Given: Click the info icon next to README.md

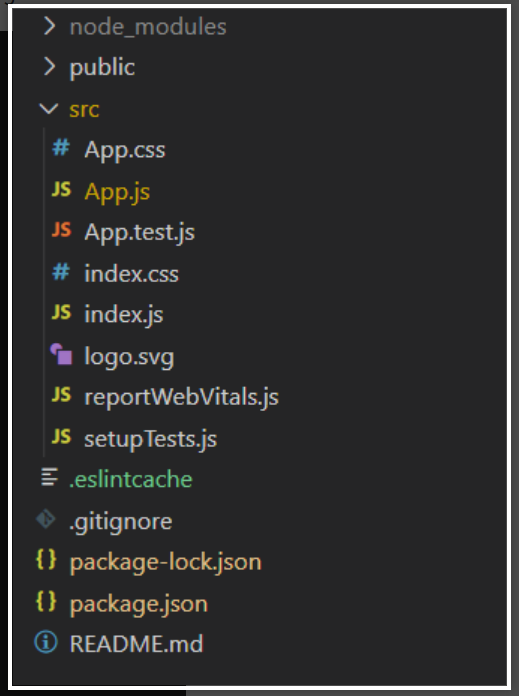Looking at the screenshot, I should (46, 642).
